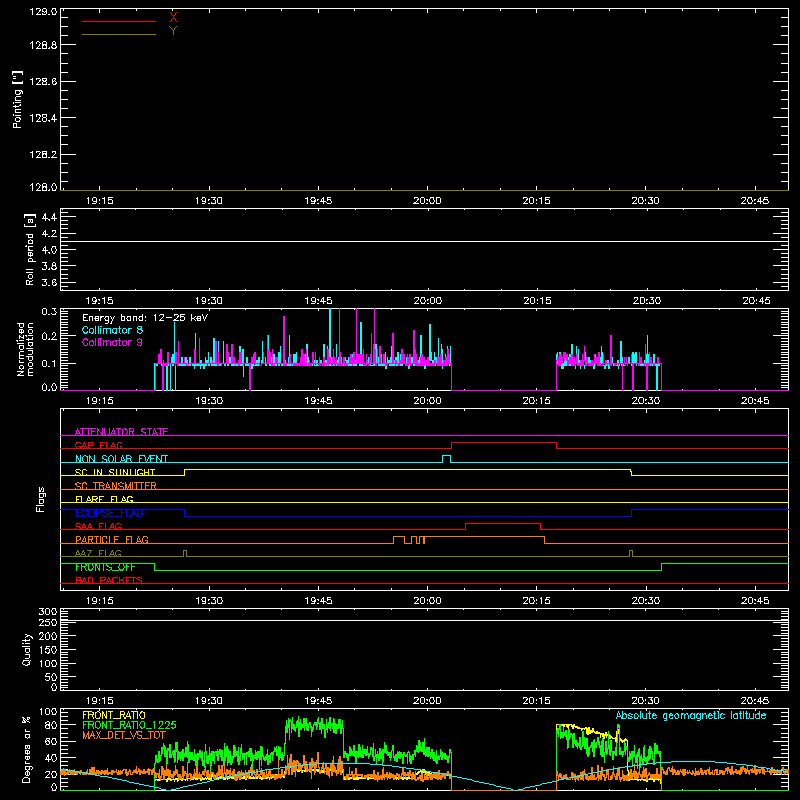Click the PARTICLE_FLAG label
800x800 pixels.
(112, 539)
